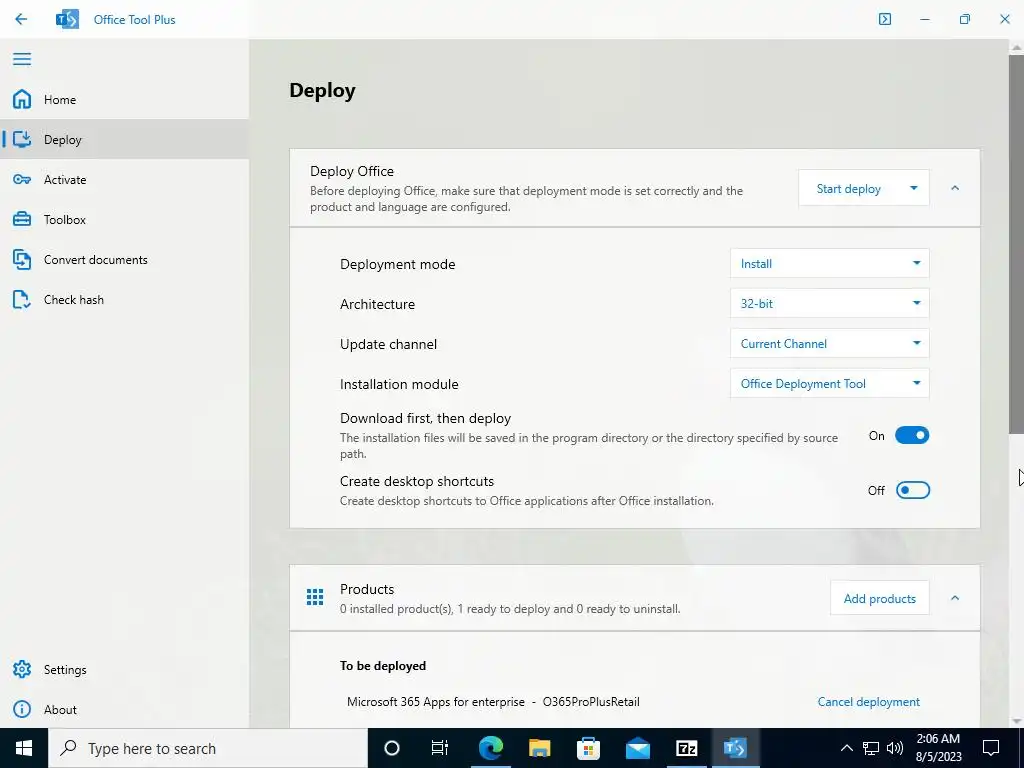Screen dimensions: 1024x768
Task: Turn off Download first, then deploy
Action: pyautogui.click(x=912, y=436)
